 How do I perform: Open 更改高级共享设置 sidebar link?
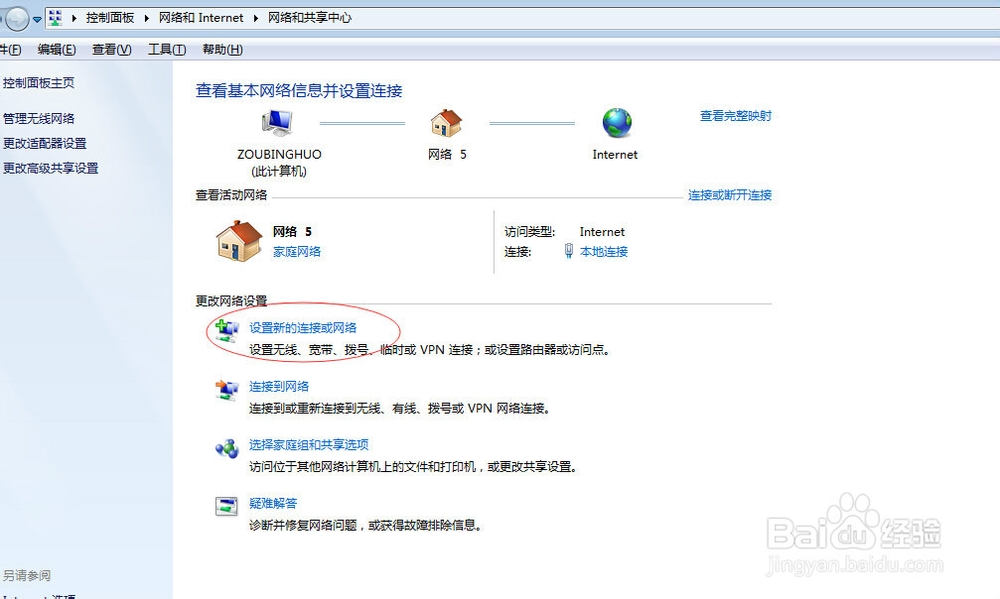[x=50, y=168]
